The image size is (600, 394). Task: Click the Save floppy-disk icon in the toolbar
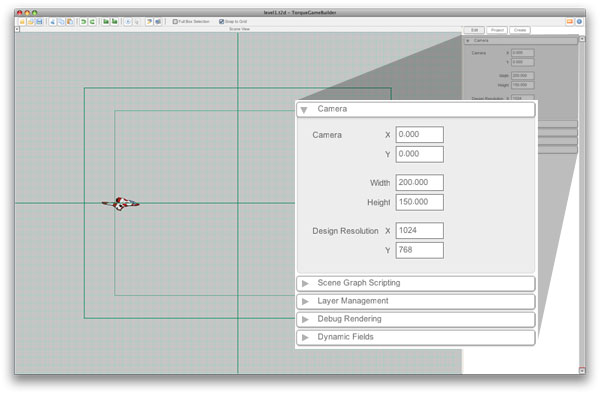coord(39,22)
